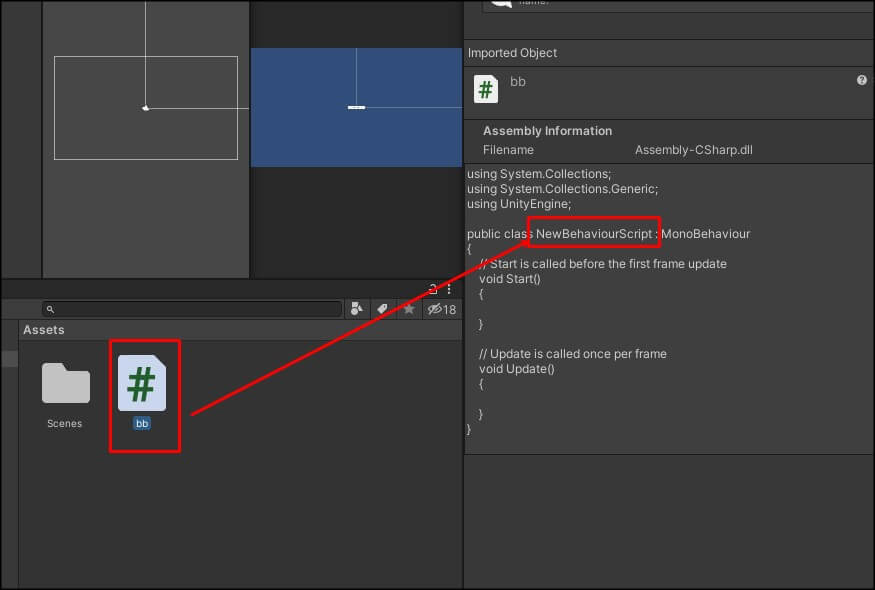Open the Project panel three-dot options menu
Screen dimensions: 875x590
449,289
